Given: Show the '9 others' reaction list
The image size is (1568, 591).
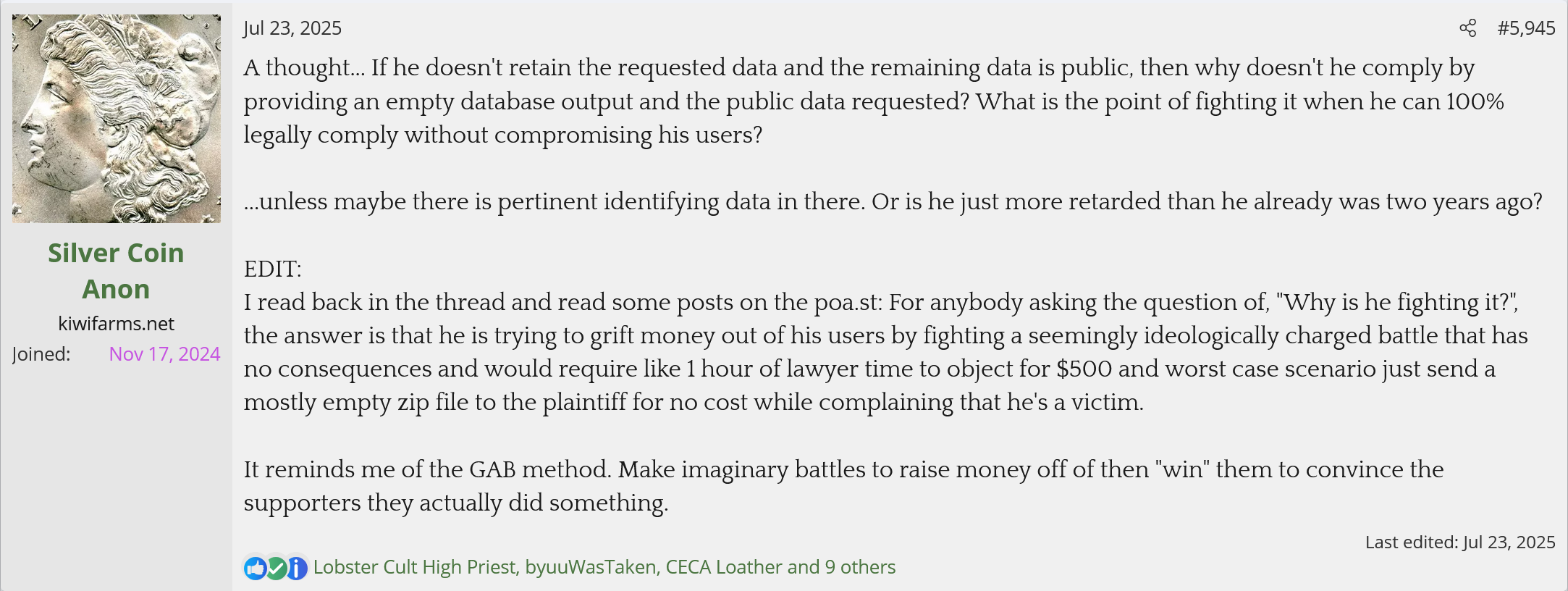Looking at the screenshot, I should (860, 567).
